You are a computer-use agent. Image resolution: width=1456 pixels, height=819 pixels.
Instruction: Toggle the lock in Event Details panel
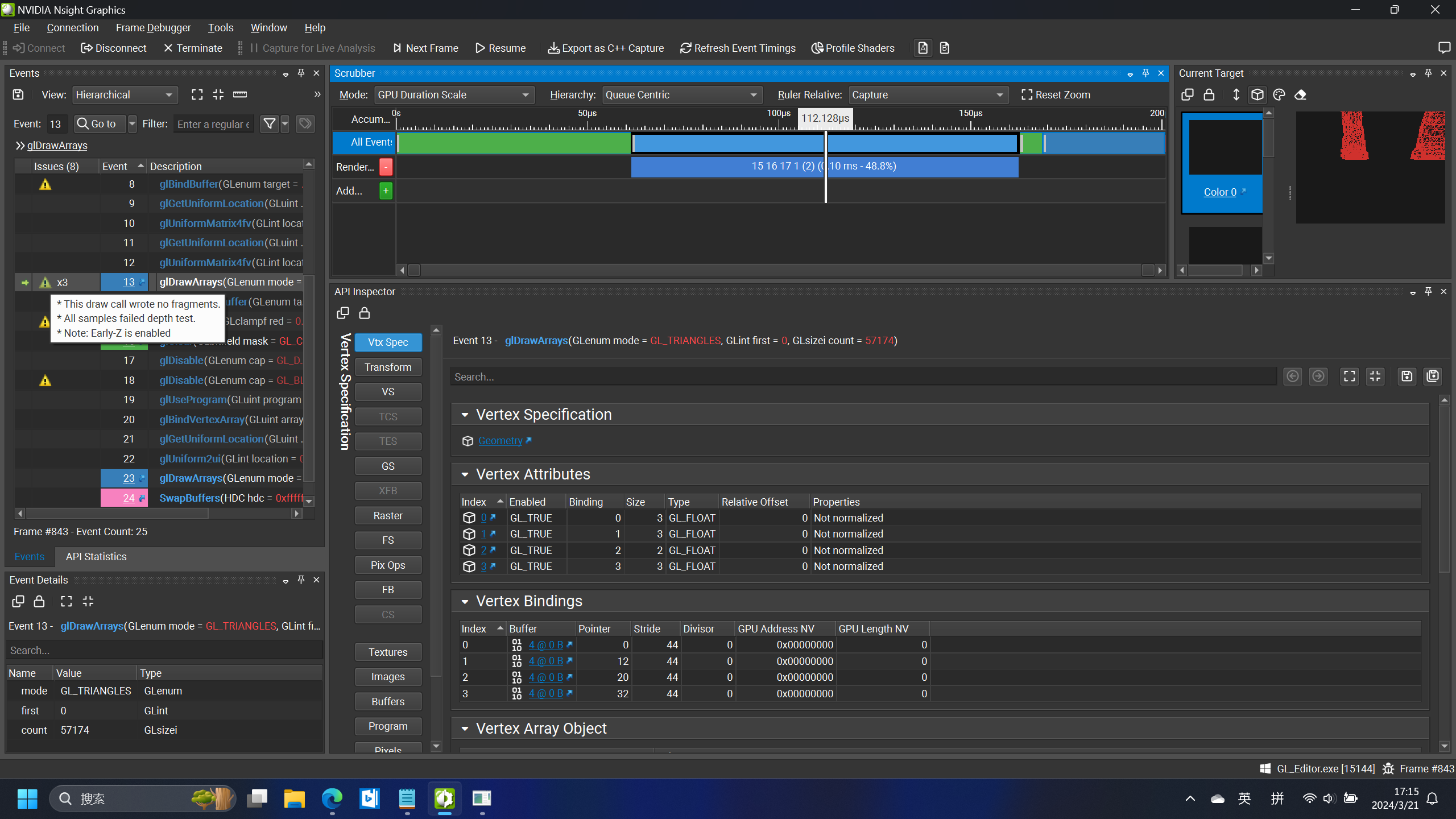pos(39,602)
